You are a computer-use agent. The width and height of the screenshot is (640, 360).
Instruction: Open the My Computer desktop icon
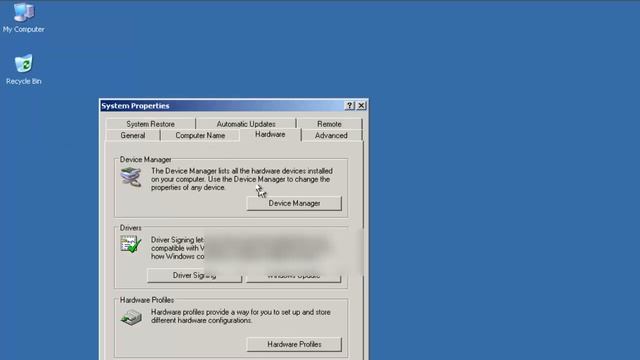(23, 18)
